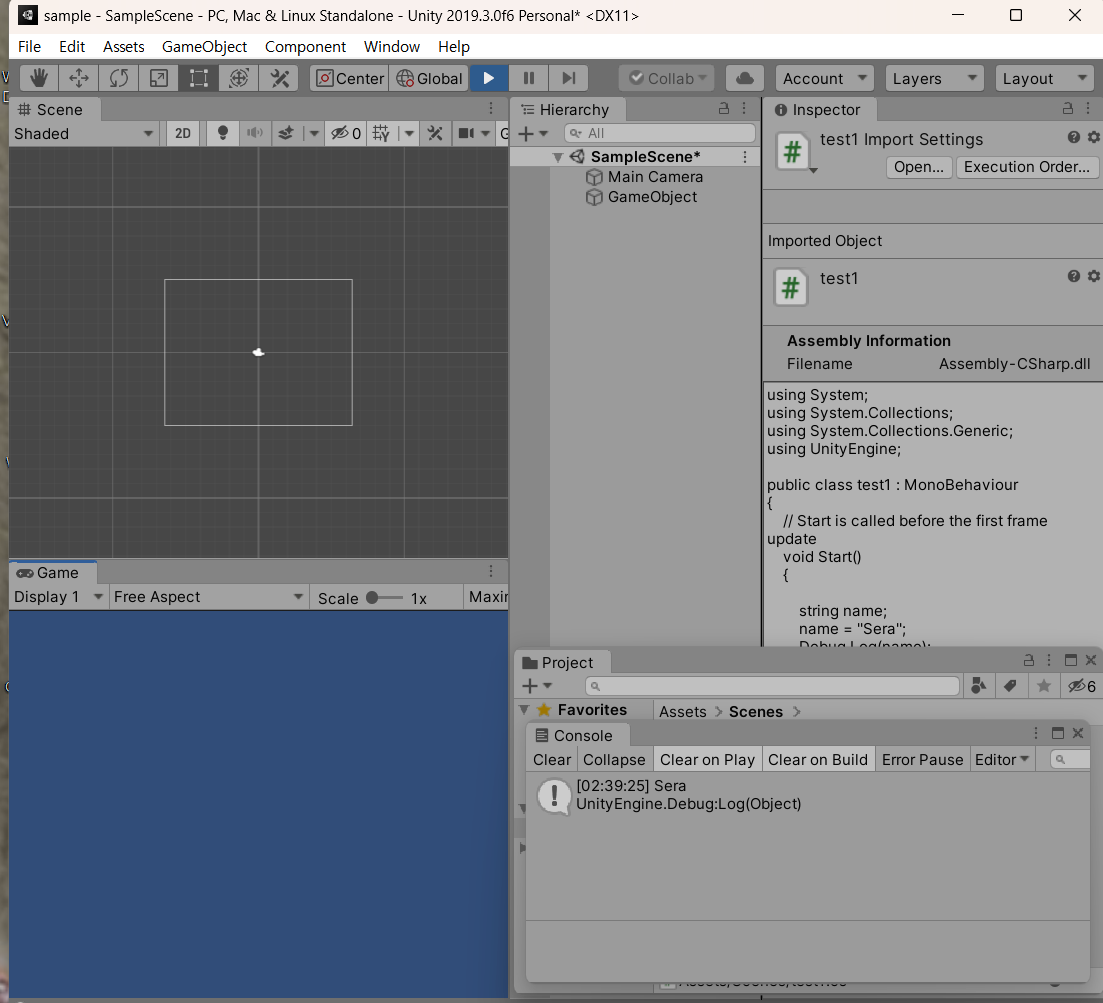Select the Scale tool
Screen dimensions: 1103x1003
click(x=159, y=78)
